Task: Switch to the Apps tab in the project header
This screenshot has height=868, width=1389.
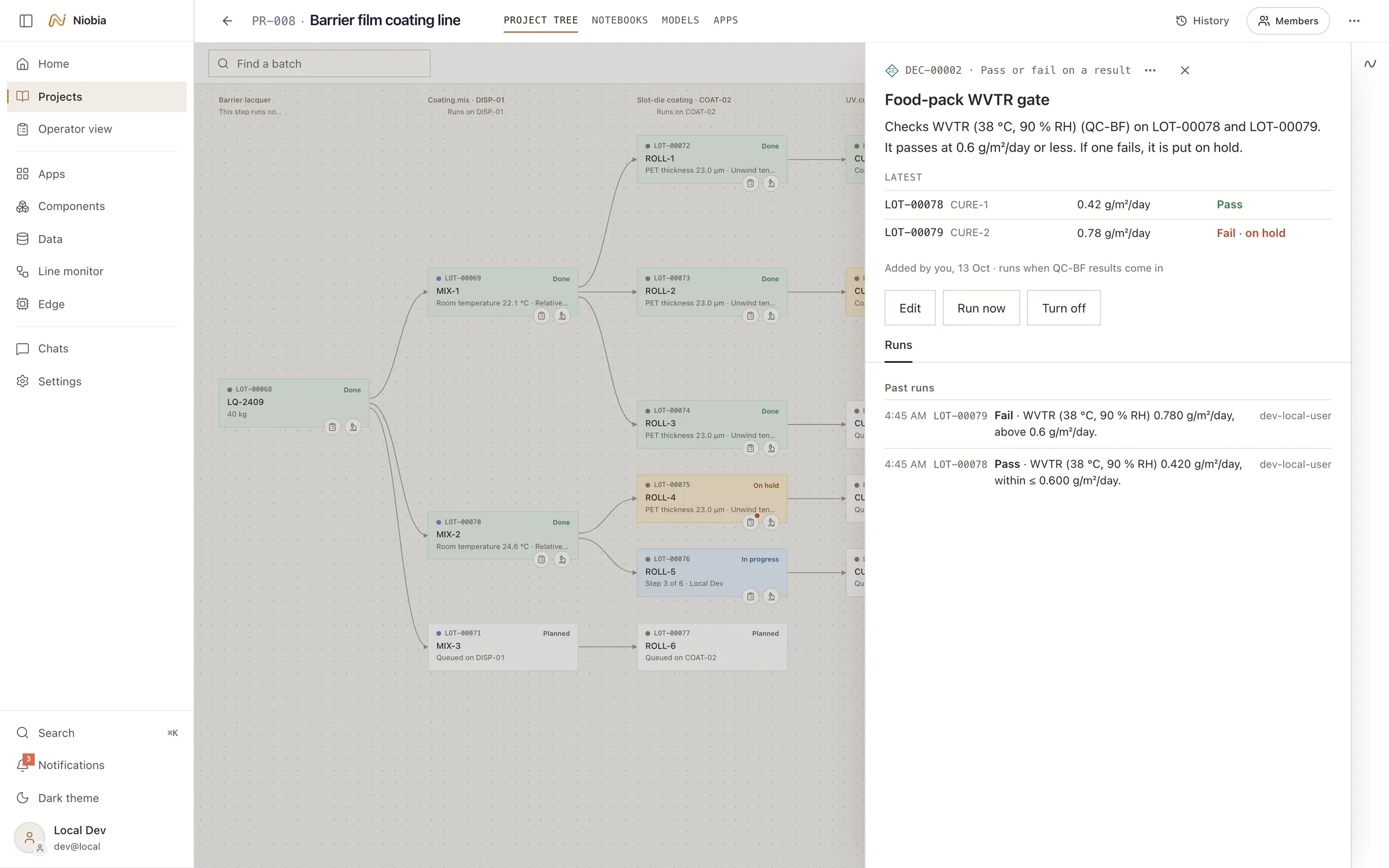Action: click(x=725, y=20)
